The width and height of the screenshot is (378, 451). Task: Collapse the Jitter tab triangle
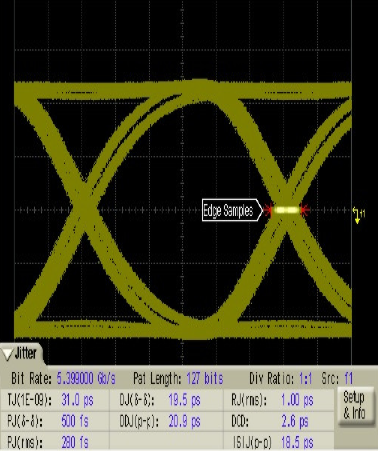click(7, 354)
